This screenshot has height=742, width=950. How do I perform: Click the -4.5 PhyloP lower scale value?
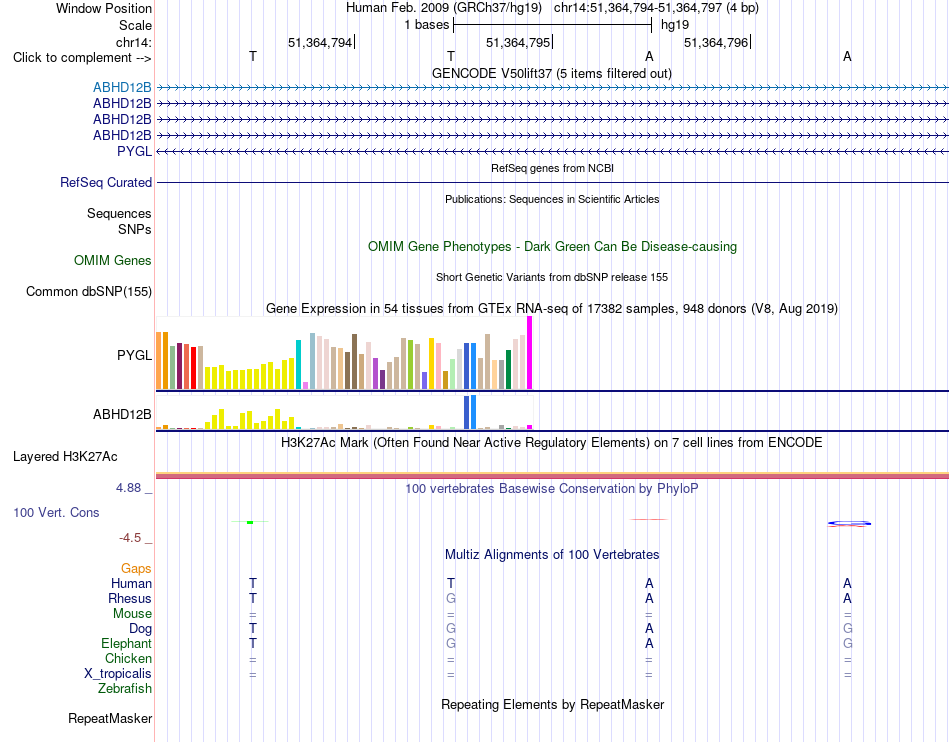pyautogui.click(x=130, y=538)
